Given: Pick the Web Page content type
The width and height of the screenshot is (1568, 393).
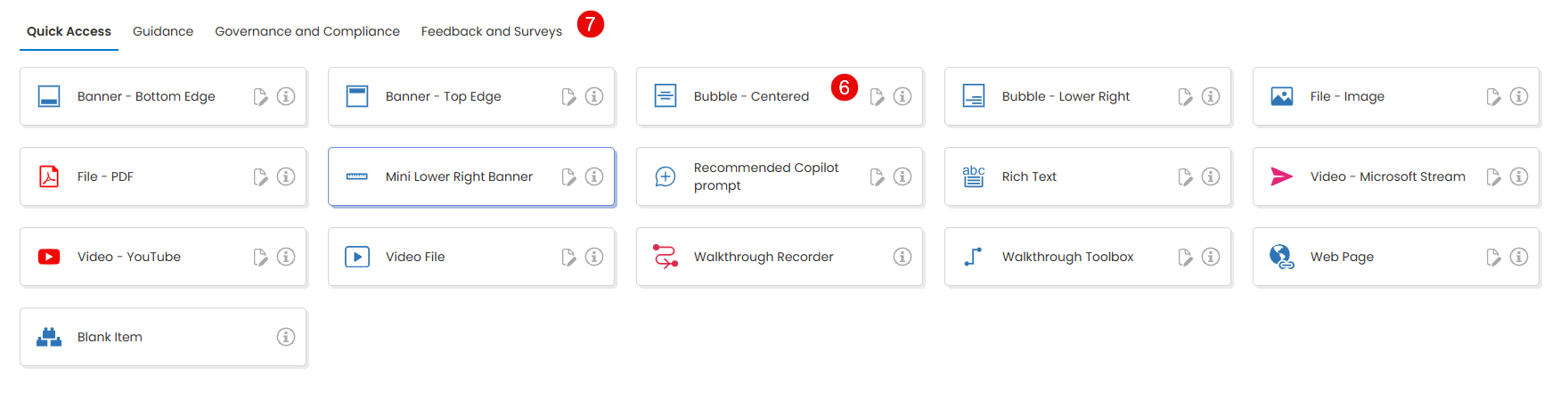Looking at the screenshot, I should tap(1342, 257).
